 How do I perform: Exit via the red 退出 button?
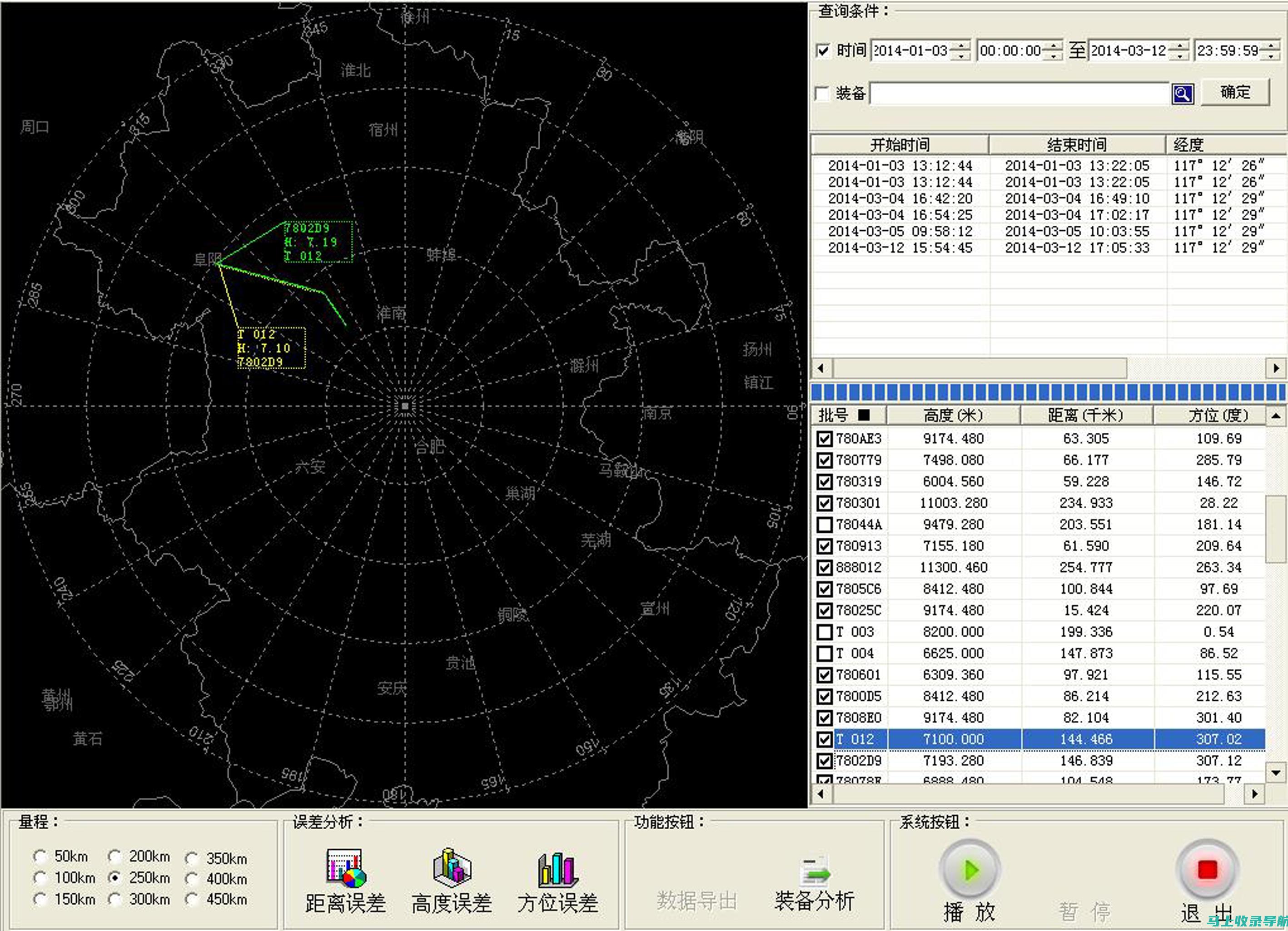point(1208,870)
